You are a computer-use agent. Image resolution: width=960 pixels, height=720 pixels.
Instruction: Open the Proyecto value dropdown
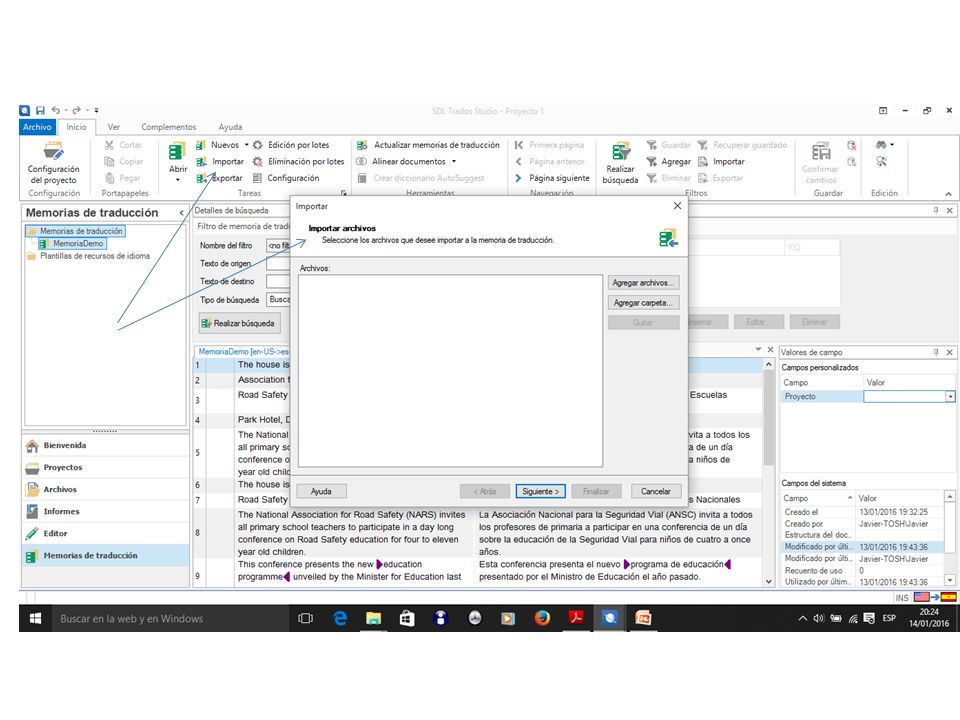click(950, 397)
